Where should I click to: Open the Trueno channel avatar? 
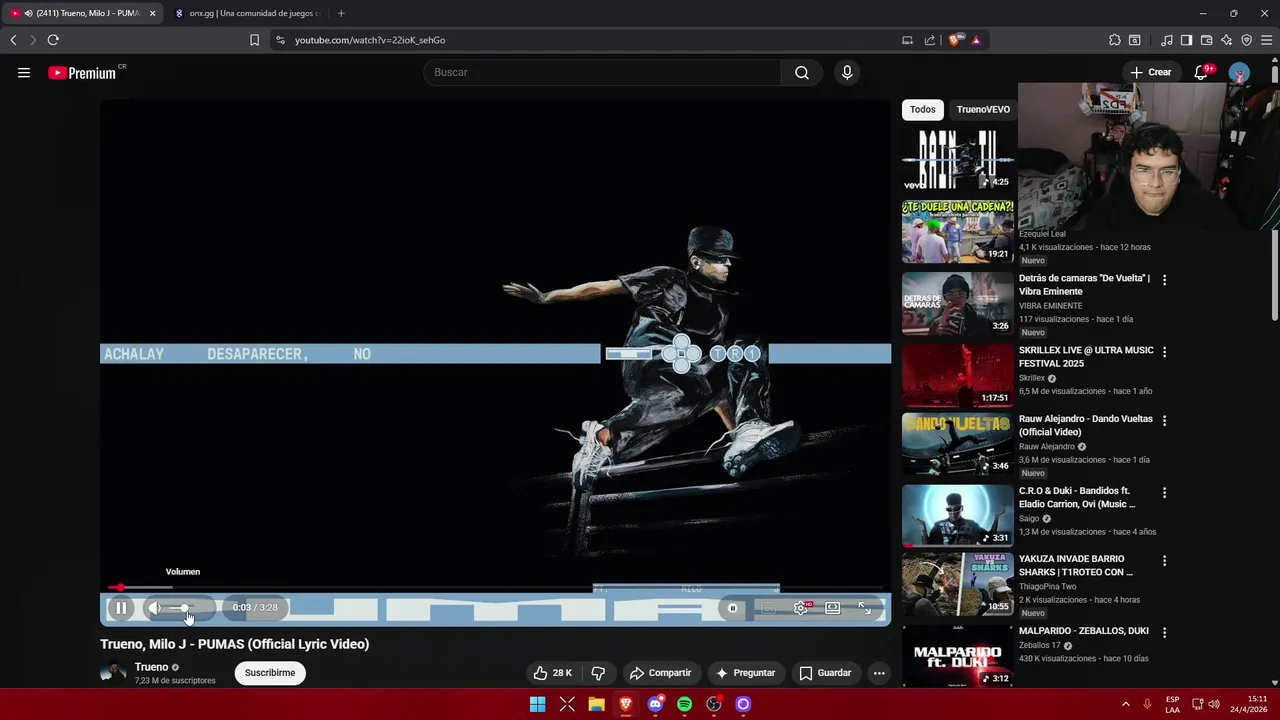point(113,673)
